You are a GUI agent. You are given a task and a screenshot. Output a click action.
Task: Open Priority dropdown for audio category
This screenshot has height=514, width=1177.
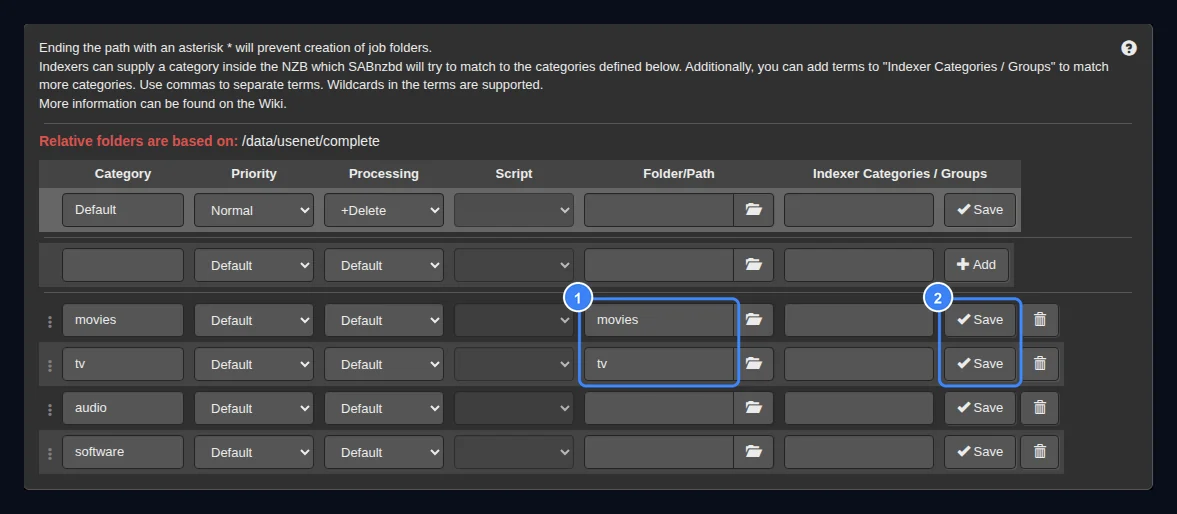[254, 407]
